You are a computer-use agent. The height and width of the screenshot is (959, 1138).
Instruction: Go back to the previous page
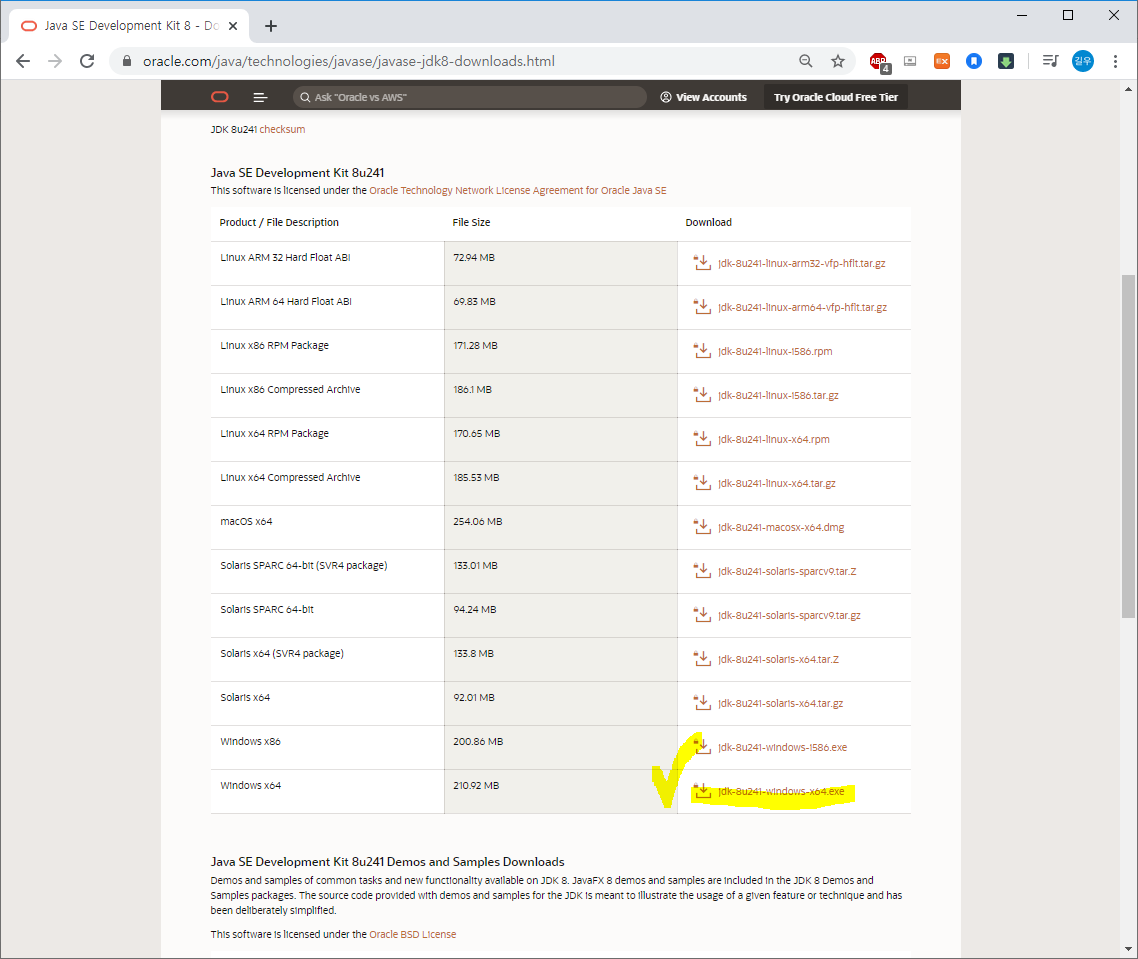[x=23, y=61]
